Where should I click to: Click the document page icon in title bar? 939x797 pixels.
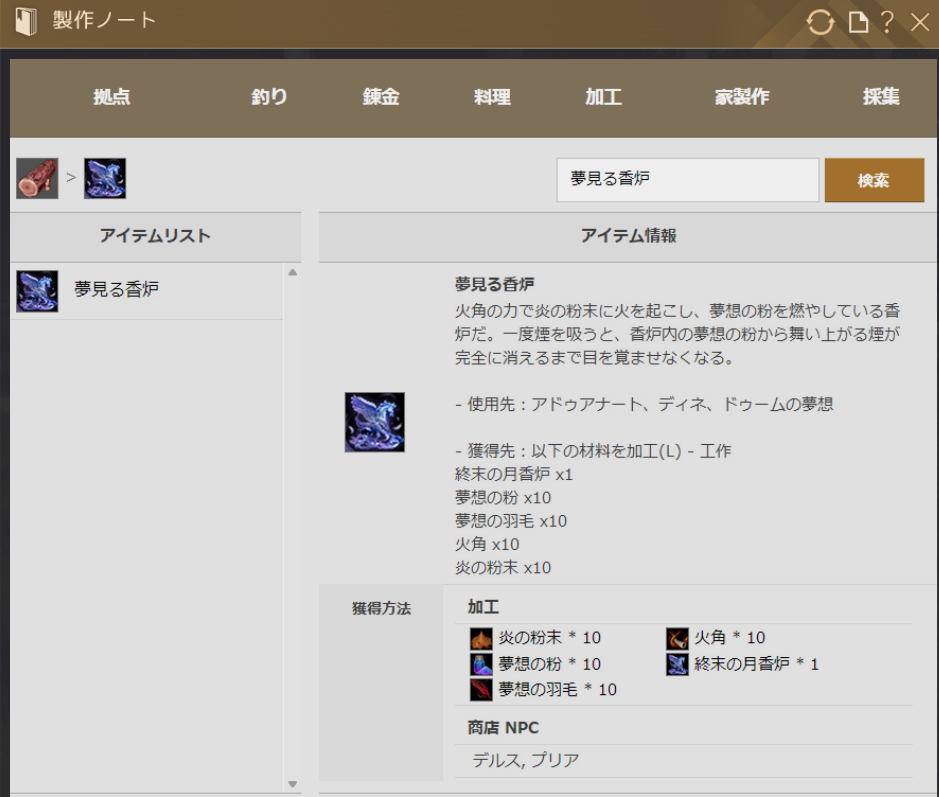click(x=858, y=22)
